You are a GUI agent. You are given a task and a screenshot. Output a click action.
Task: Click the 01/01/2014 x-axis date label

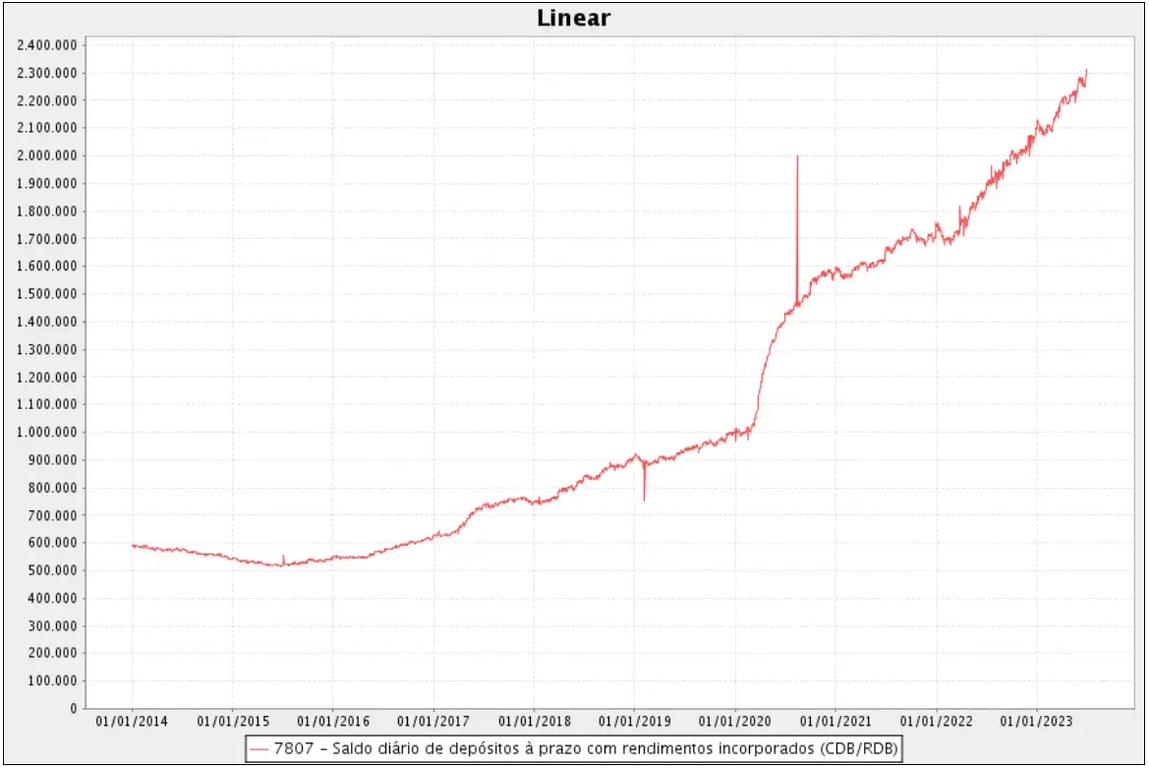(132, 721)
